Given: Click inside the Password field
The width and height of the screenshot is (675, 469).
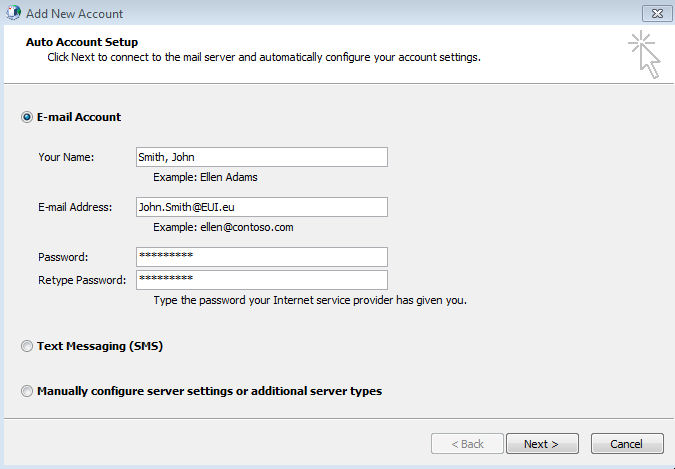Looking at the screenshot, I should pos(261,257).
